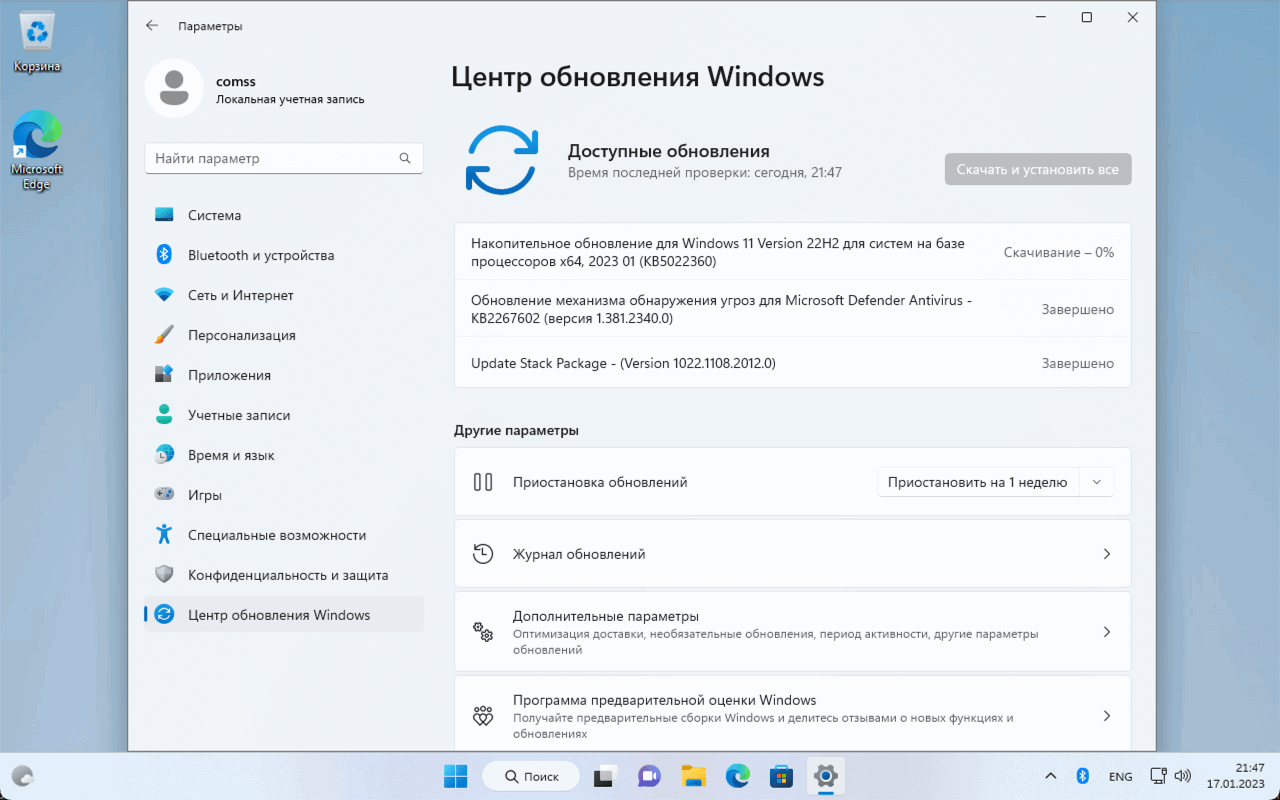Click the Settings gear on the taskbar
The image size is (1280, 800).
825,776
